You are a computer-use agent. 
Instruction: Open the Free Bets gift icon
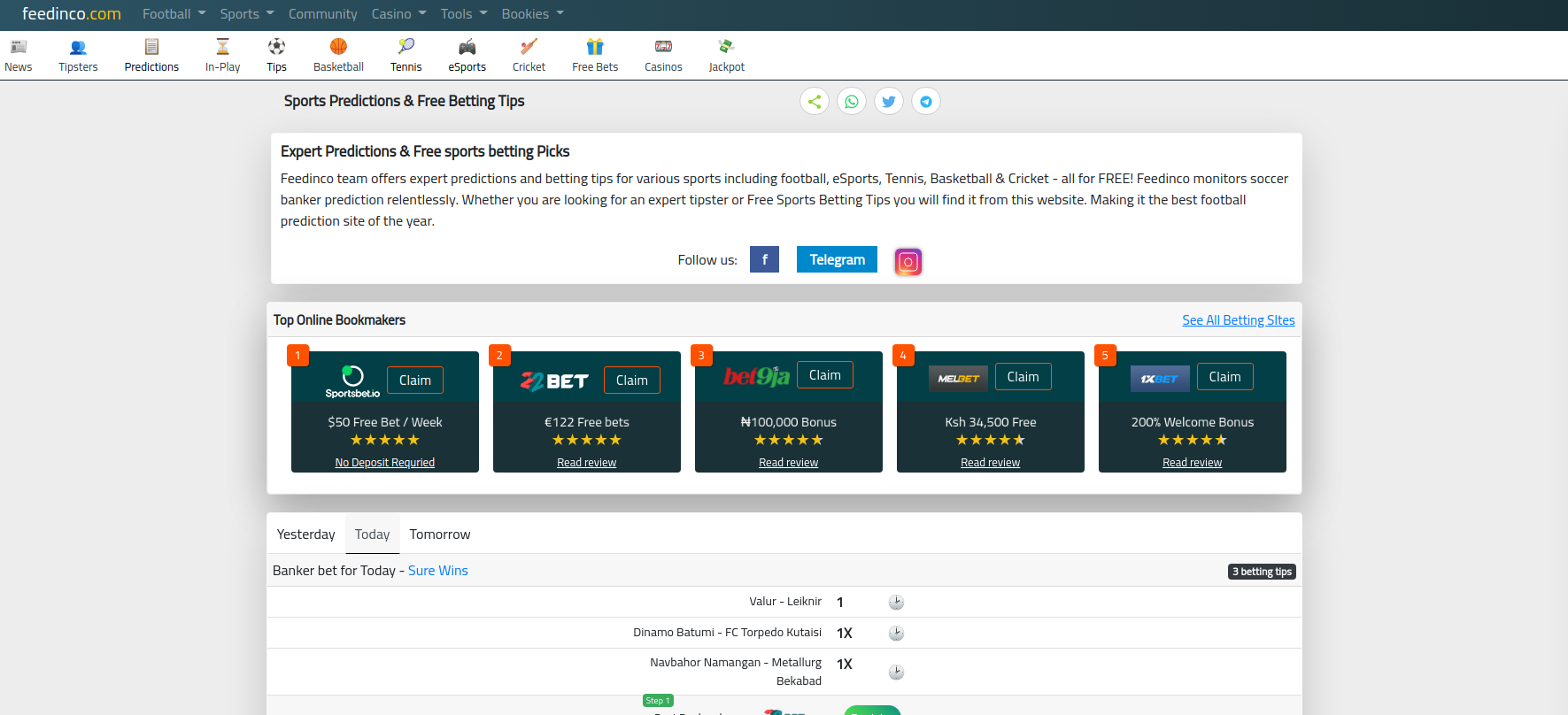point(595,47)
